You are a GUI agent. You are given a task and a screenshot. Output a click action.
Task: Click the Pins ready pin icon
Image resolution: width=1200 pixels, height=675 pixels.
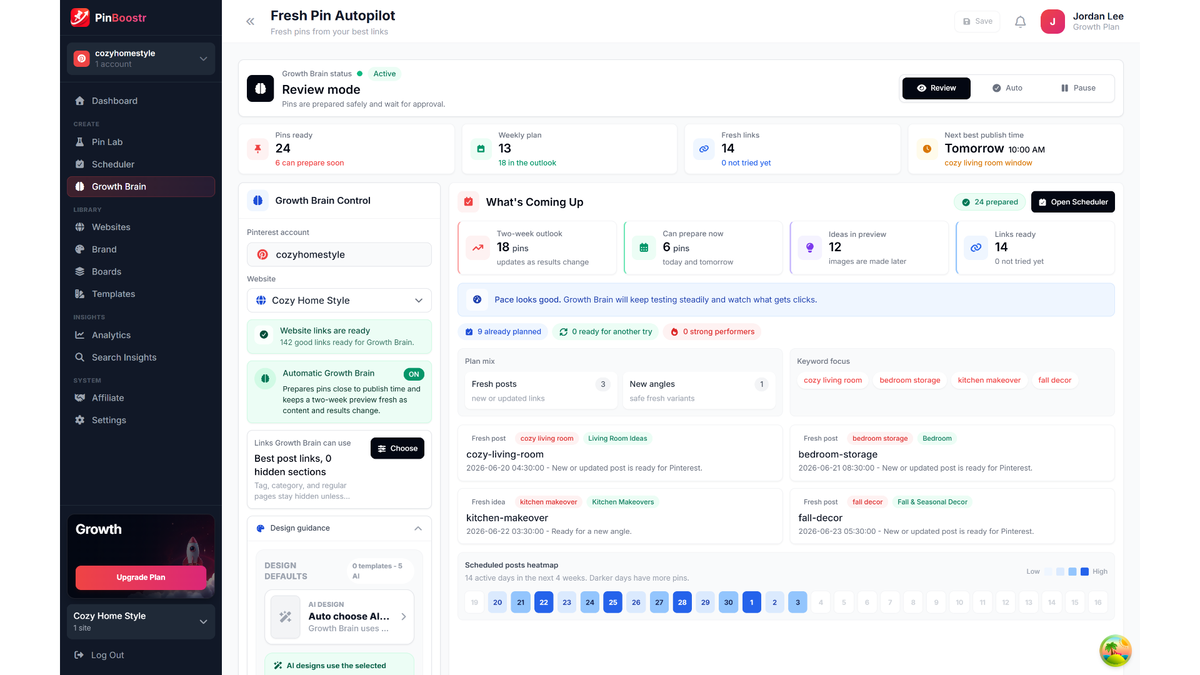[x=258, y=148]
